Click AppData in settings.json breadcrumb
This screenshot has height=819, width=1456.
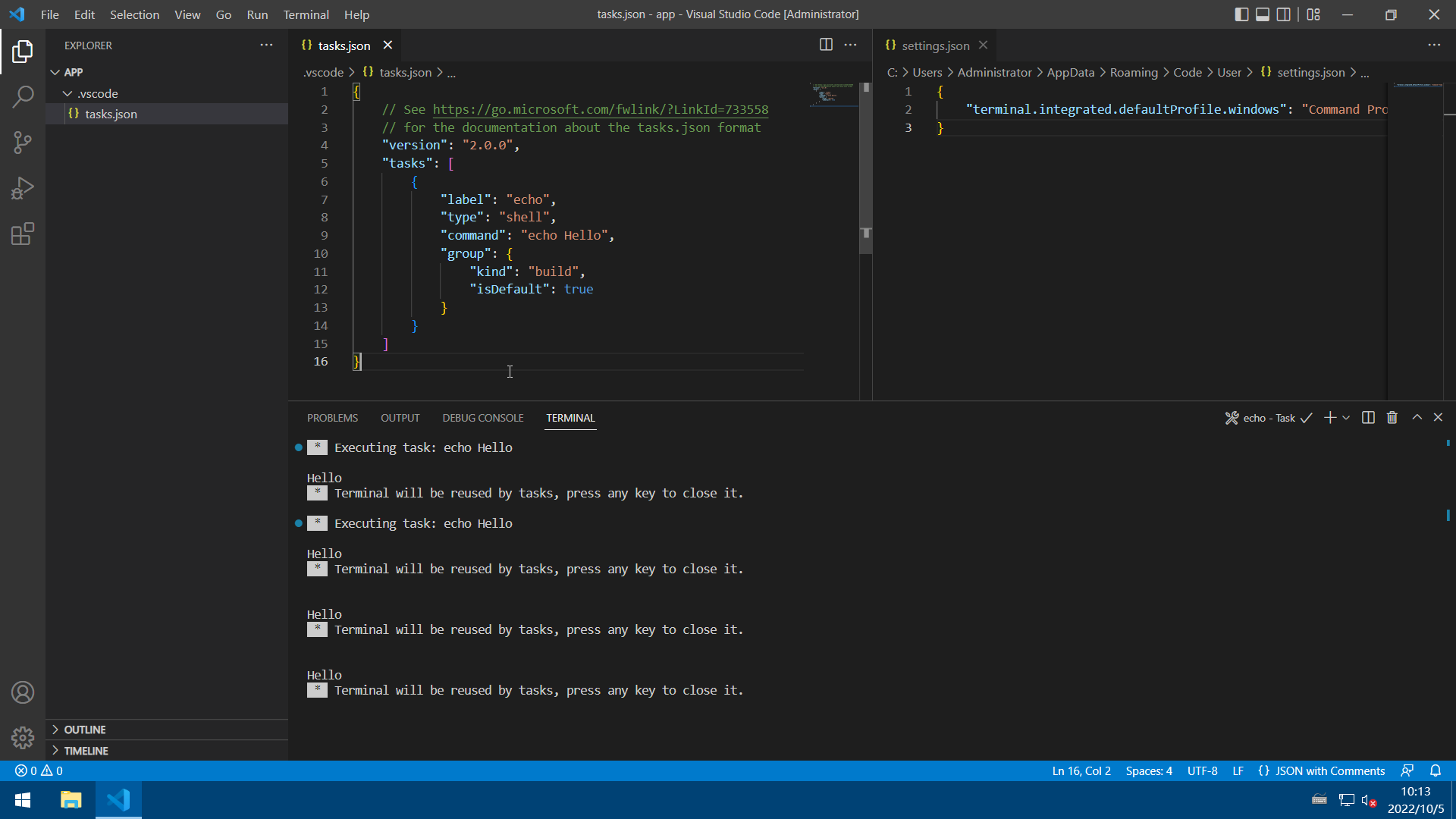coord(1070,72)
